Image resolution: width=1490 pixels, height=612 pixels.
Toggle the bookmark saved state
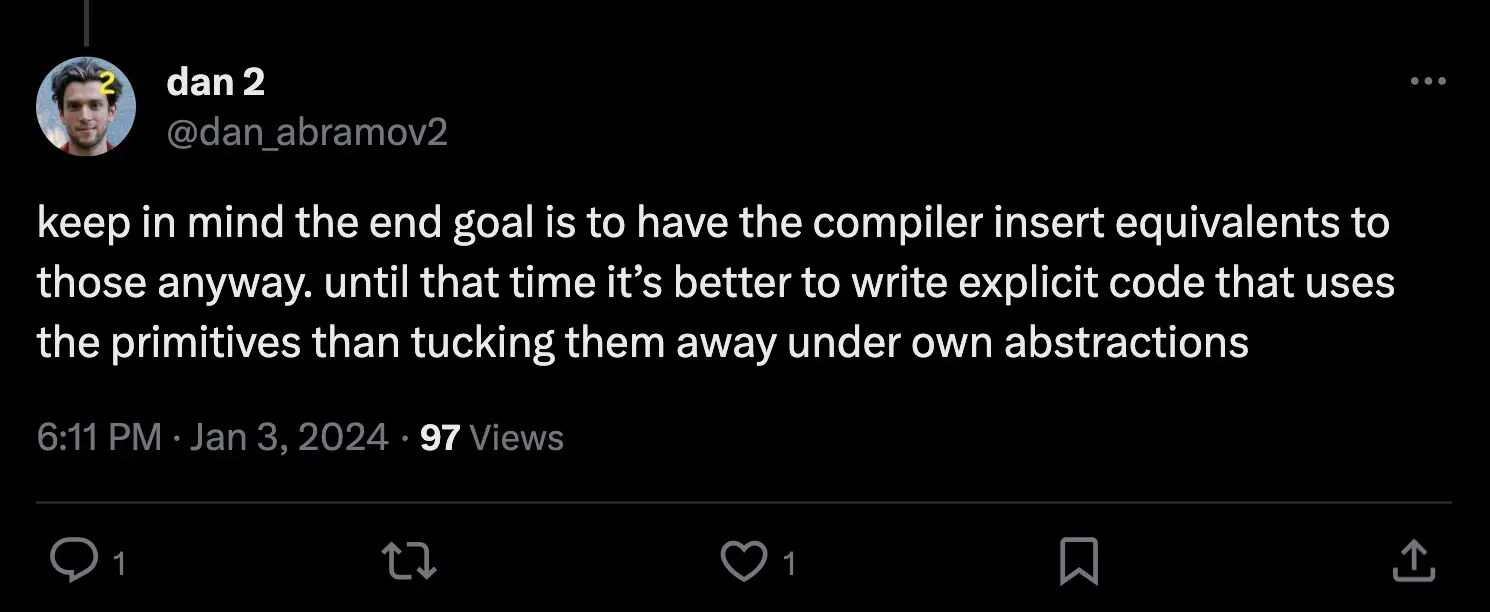coord(1078,562)
